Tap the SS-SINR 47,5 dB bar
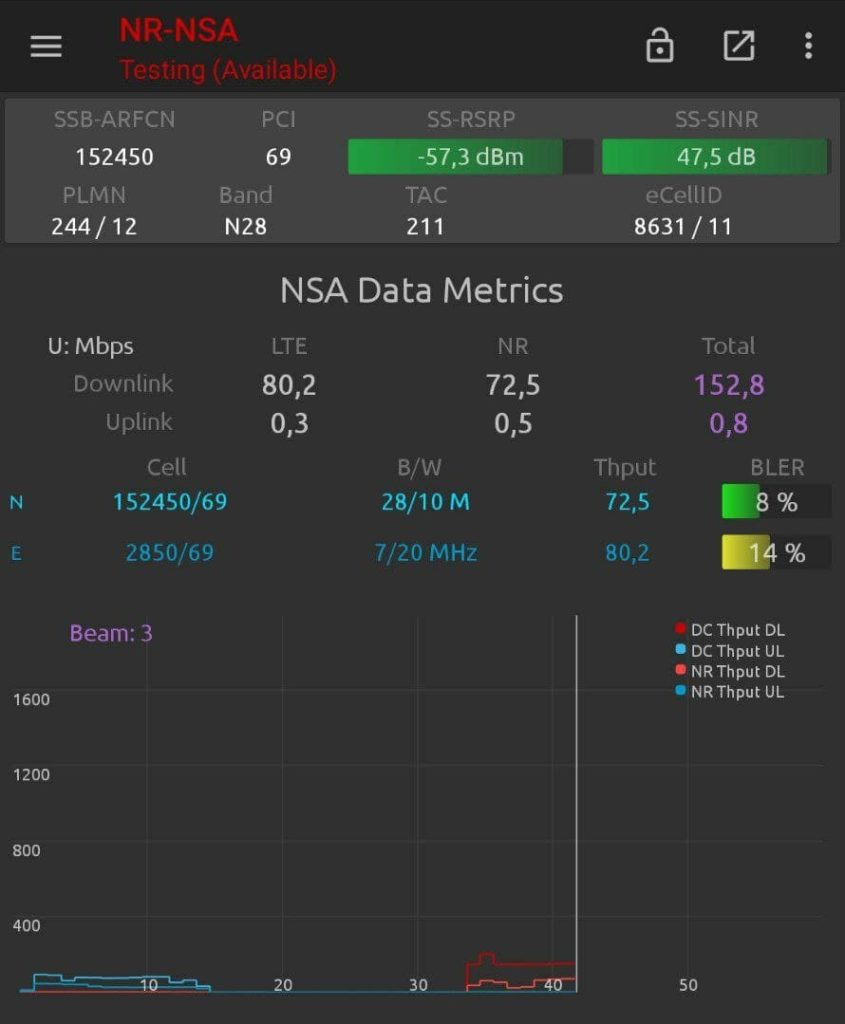Screen dimensions: 845x1024 click(x=715, y=157)
